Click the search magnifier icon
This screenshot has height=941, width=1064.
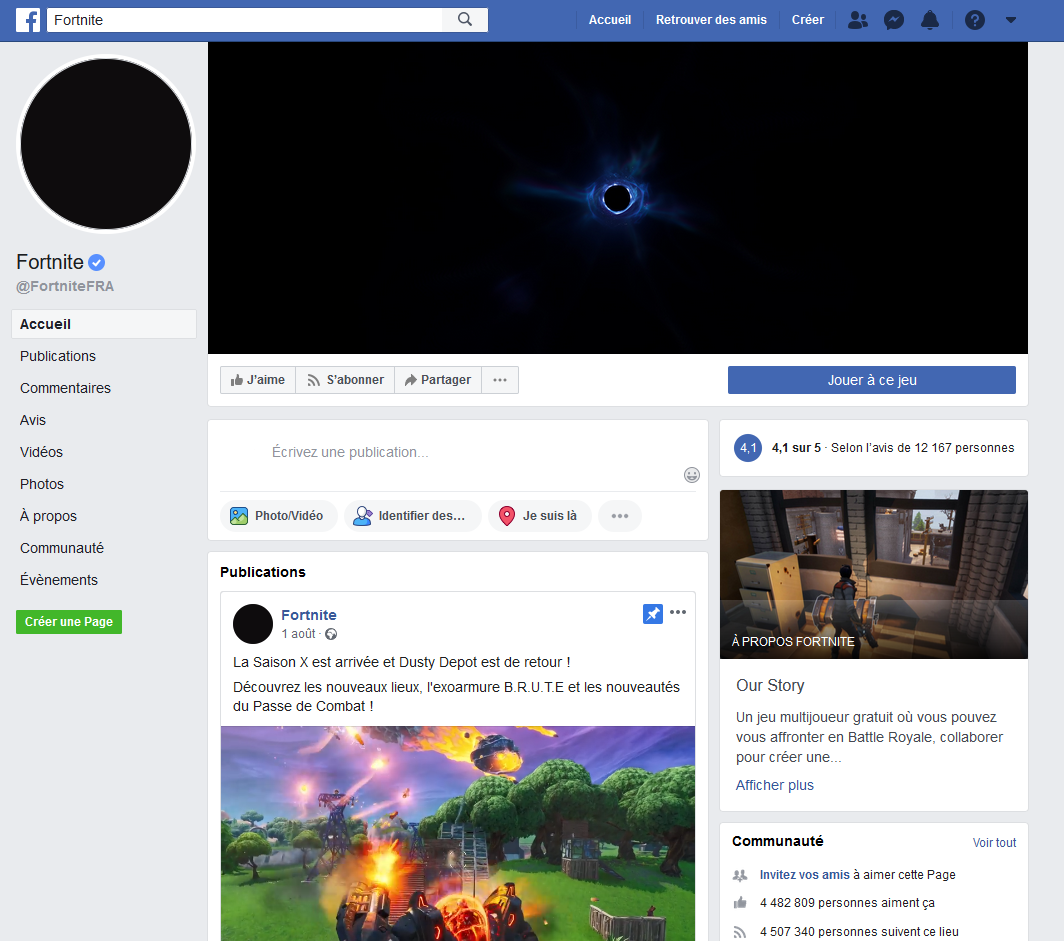(x=465, y=19)
